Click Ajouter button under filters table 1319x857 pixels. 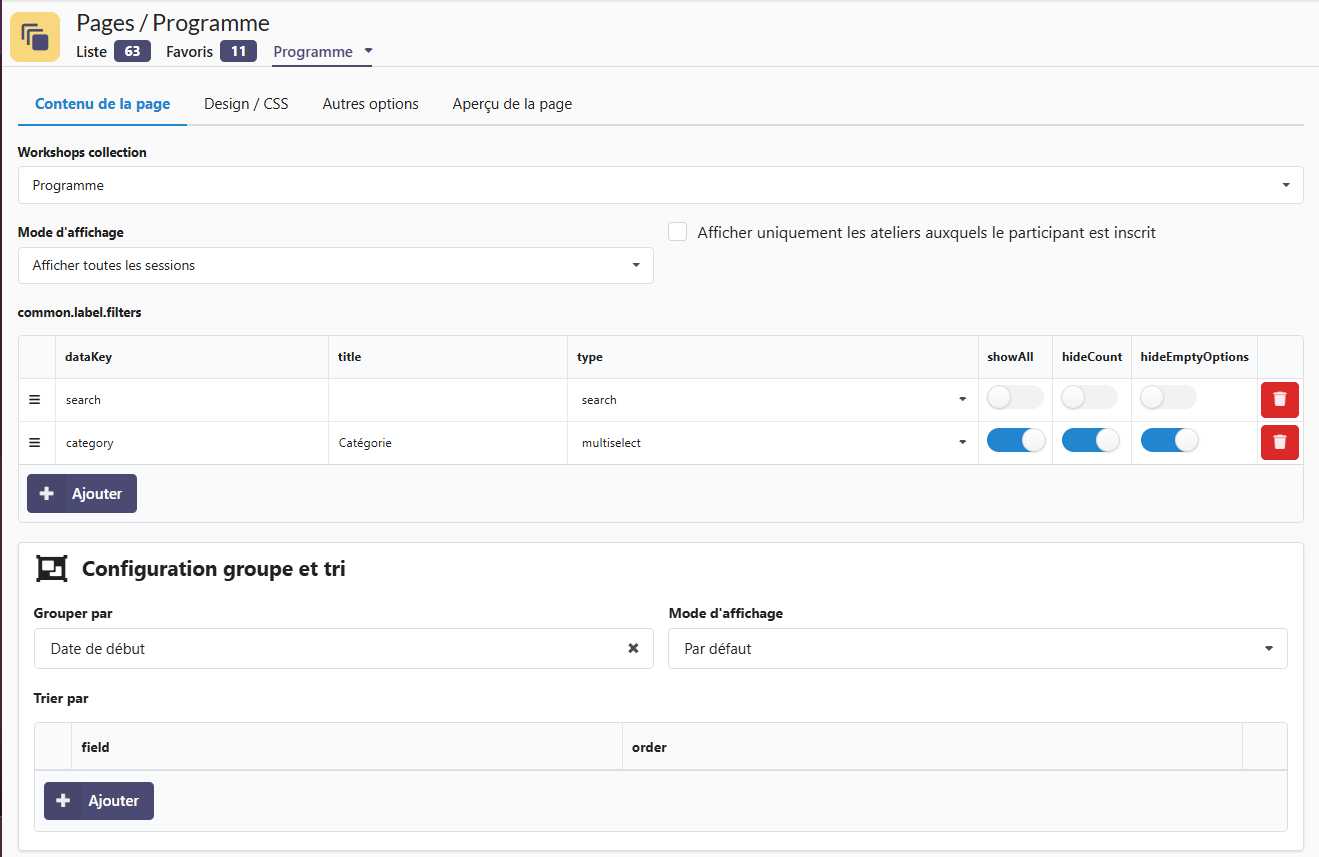pyautogui.click(x=82, y=494)
